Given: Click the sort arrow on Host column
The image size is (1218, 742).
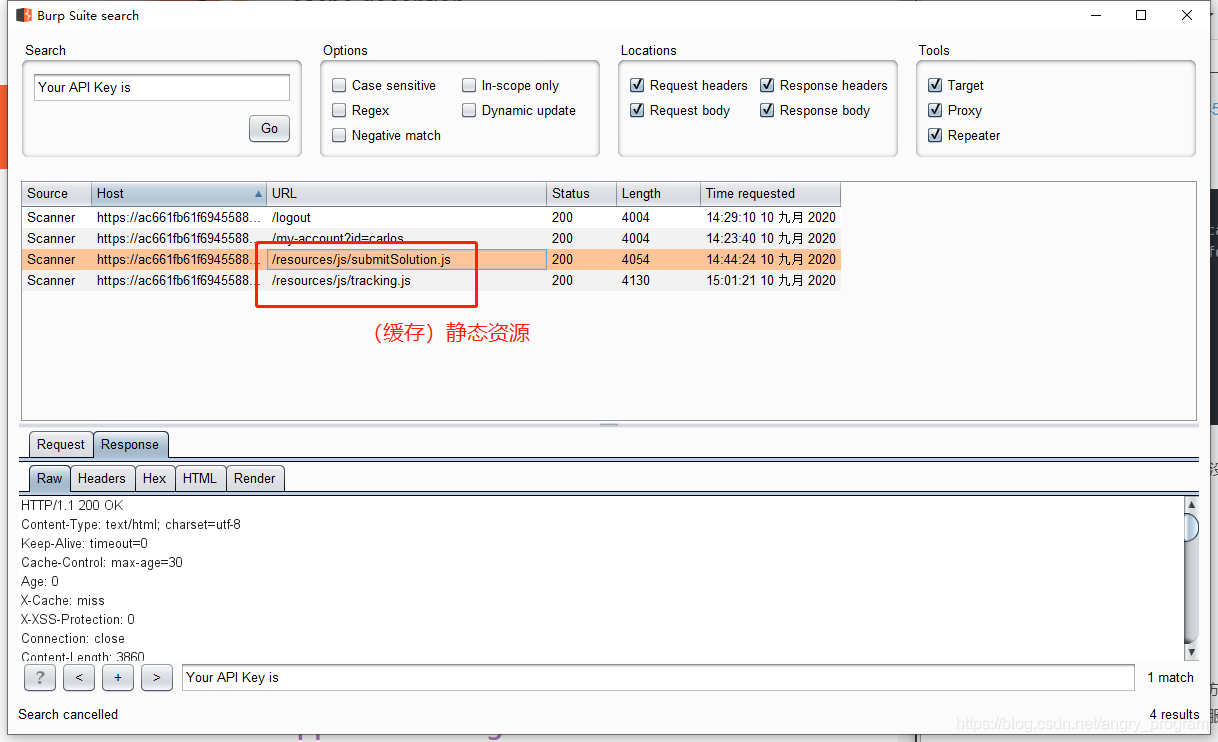Looking at the screenshot, I should pos(259,194).
